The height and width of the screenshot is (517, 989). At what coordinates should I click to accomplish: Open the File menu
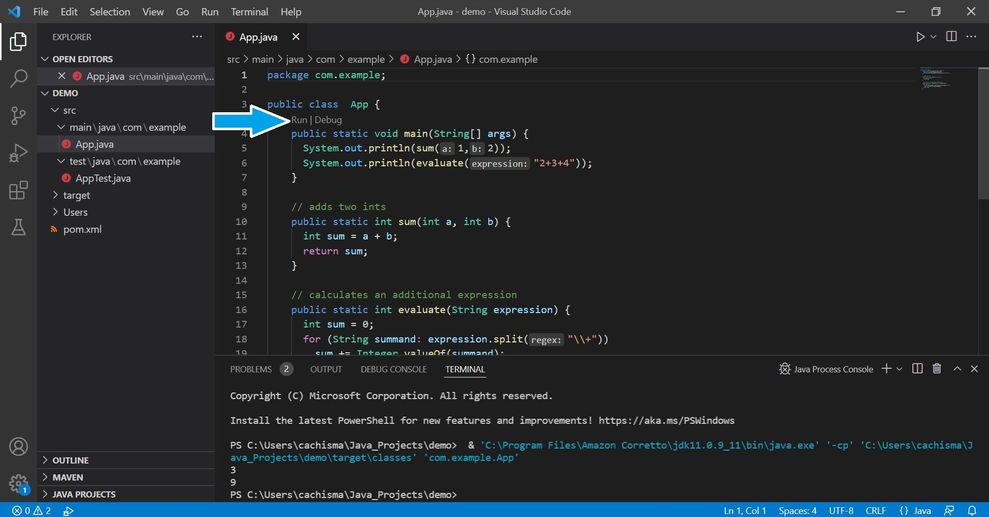pyautogui.click(x=40, y=11)
